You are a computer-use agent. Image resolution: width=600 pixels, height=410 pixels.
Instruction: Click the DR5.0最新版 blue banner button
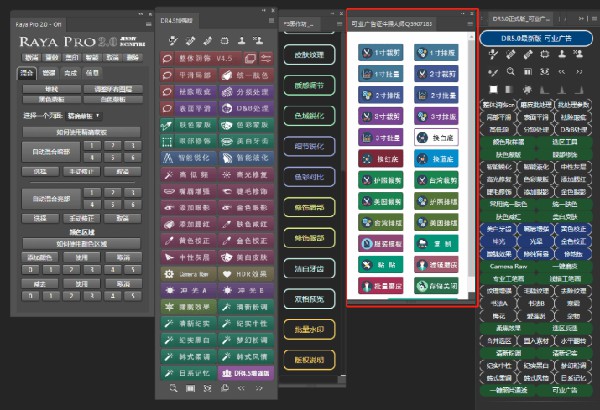536,38
